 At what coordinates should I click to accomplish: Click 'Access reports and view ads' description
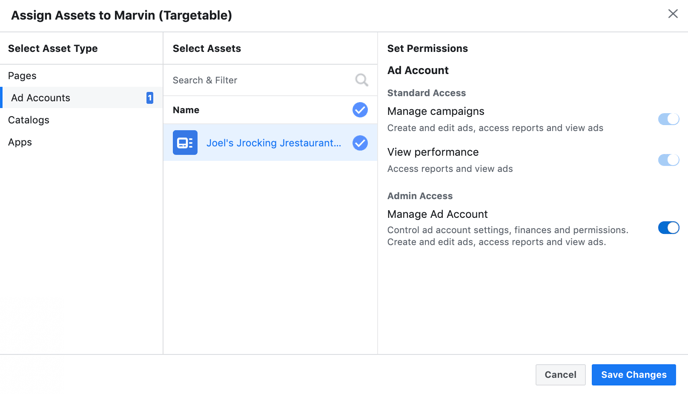click(x=450, y=168)
